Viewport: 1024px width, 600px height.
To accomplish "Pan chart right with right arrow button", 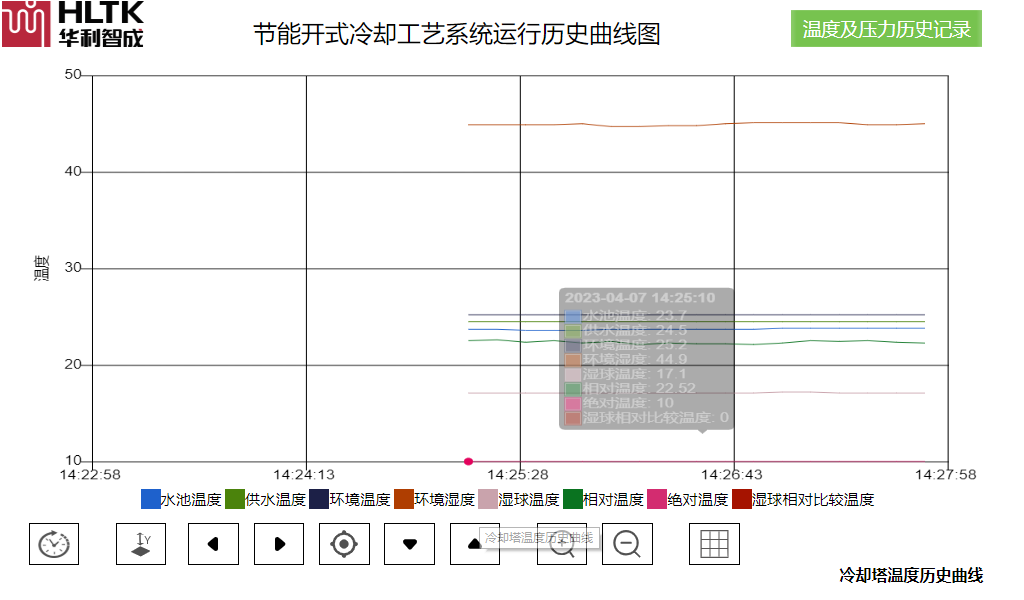I will 279,544.
